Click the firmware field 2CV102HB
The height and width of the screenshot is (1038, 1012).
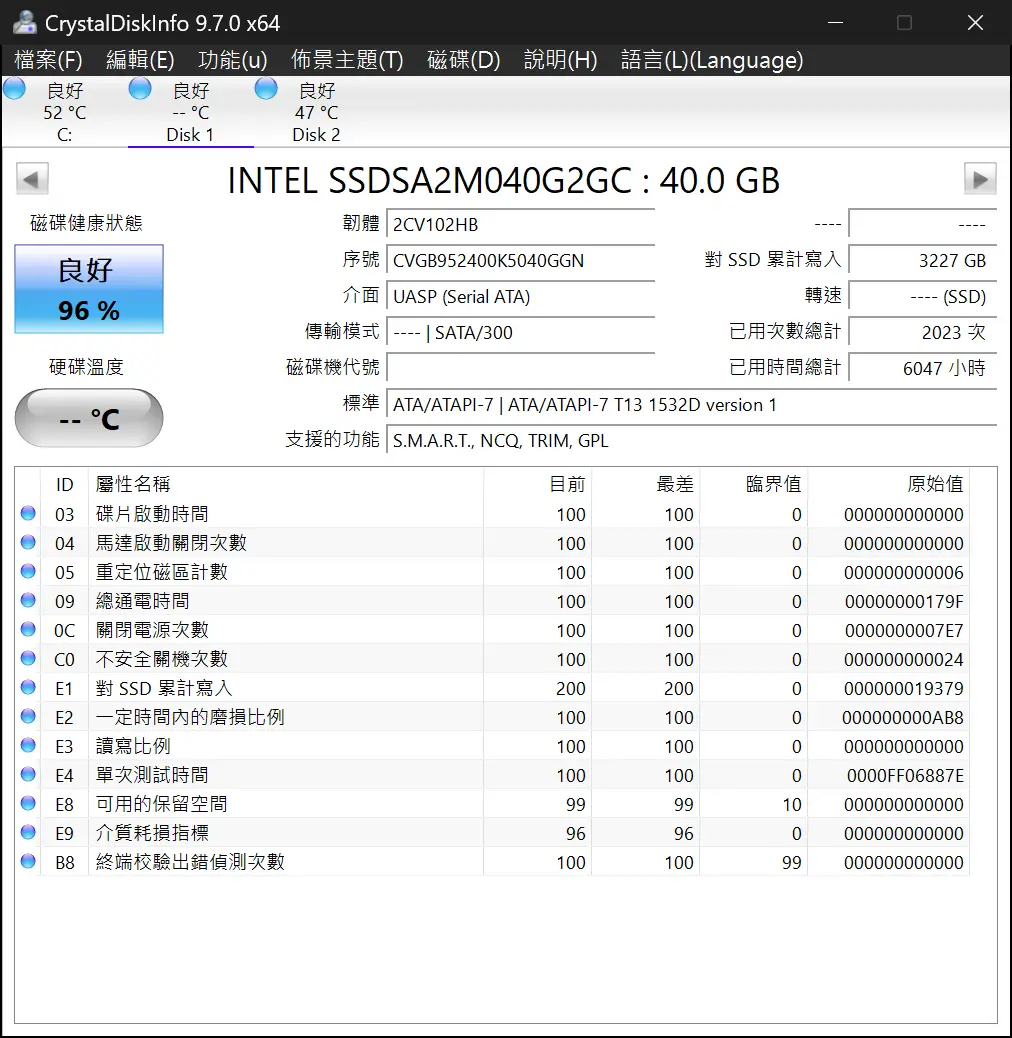pyautogui.click(x=520, y=224)
